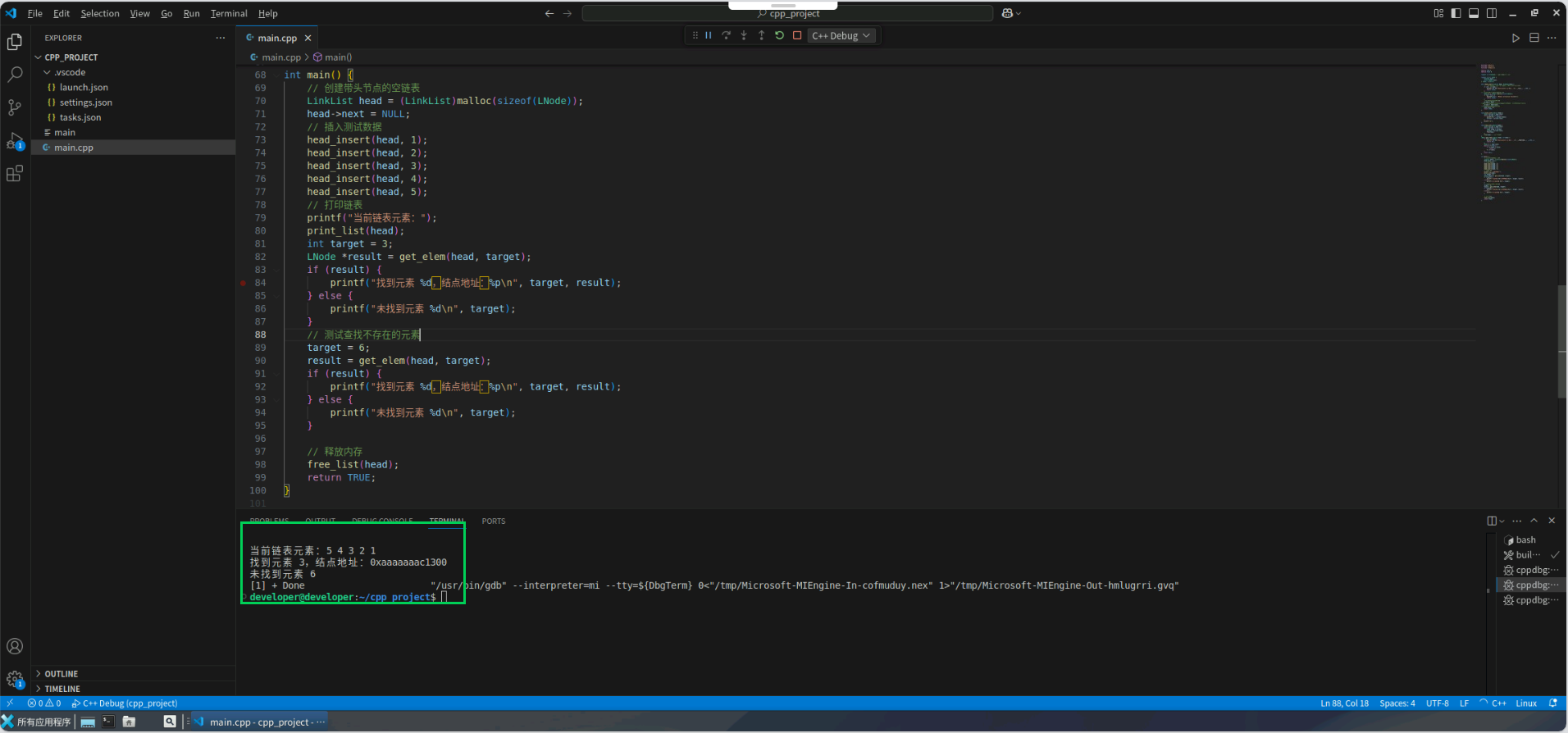The height and width of the screenshot is (733, 1568).
Task: Change Spaces: 4 indentation setting
Action: [1397, 703]
